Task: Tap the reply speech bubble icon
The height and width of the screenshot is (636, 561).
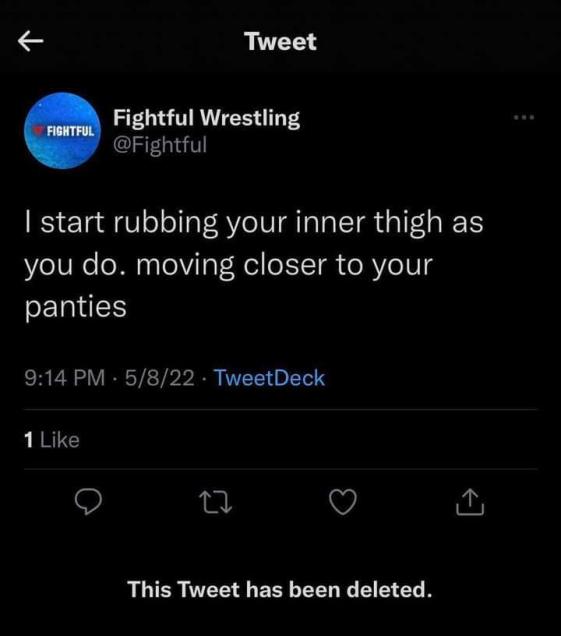Action: (x=88, y=502)
